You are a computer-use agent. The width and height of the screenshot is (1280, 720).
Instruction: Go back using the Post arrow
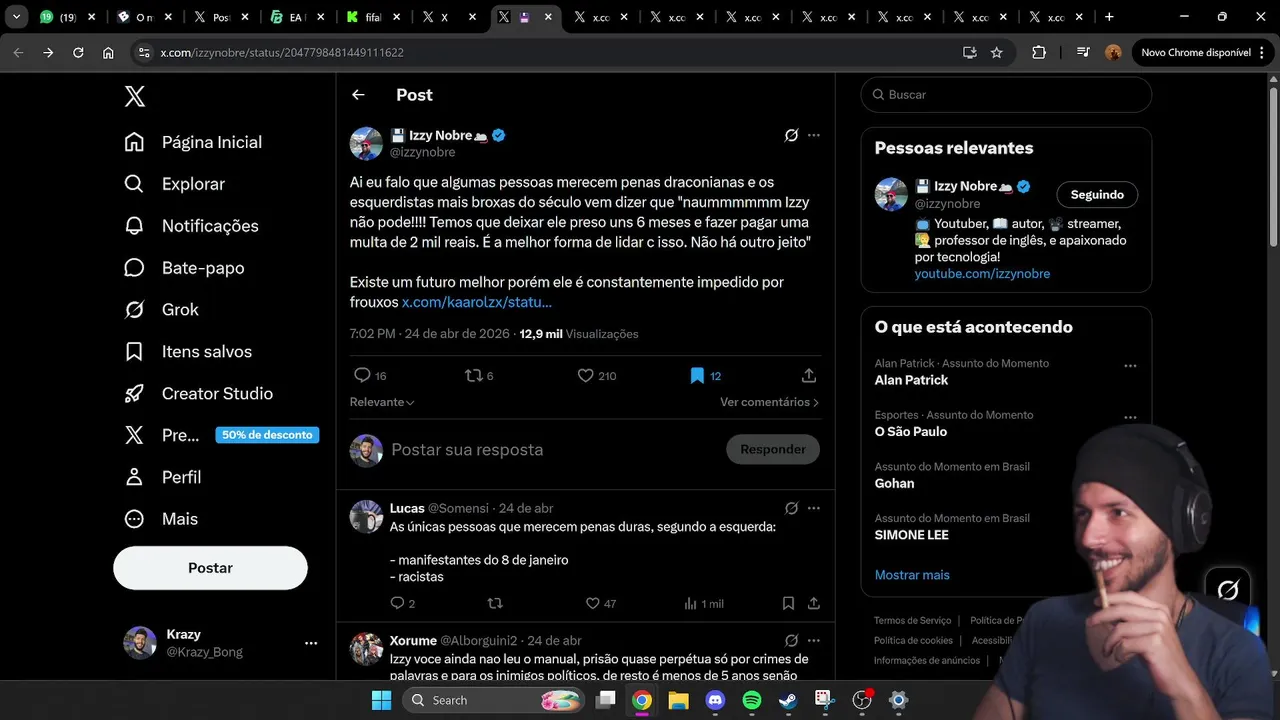[x=358, y=95]
